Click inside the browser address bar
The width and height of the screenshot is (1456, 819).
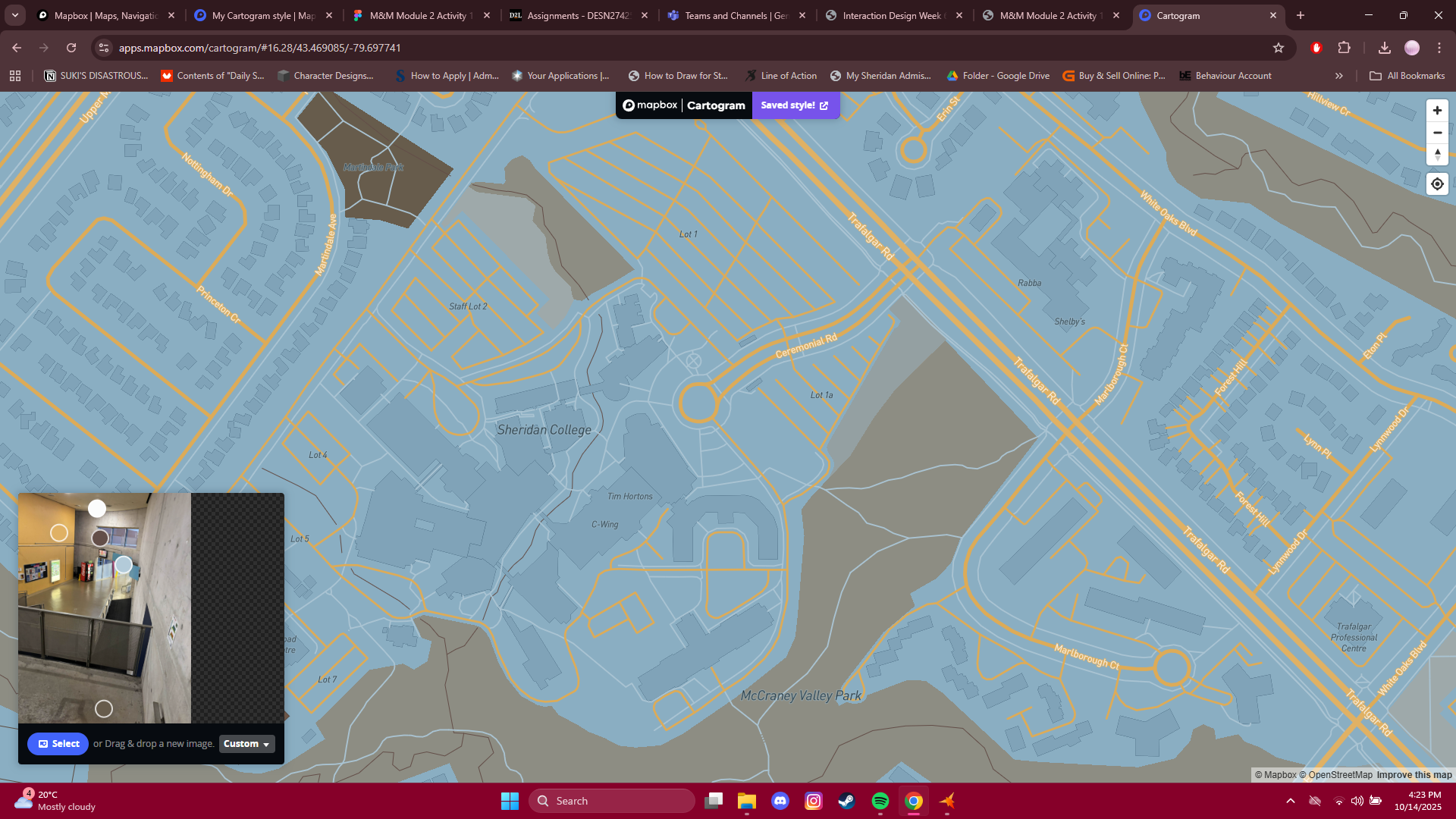click(x=303, y=47)
